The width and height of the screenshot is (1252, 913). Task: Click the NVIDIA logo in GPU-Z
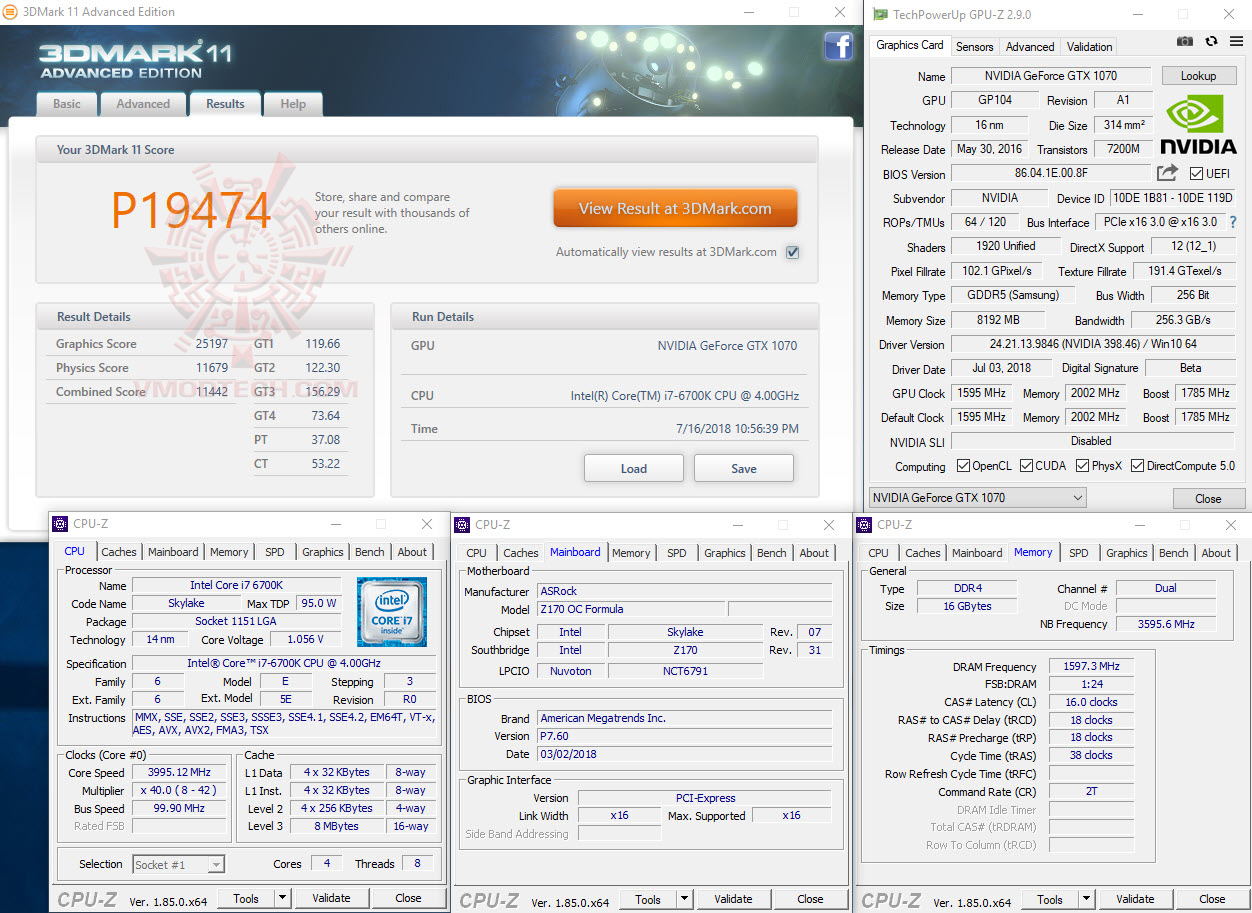coord(1198,124)
